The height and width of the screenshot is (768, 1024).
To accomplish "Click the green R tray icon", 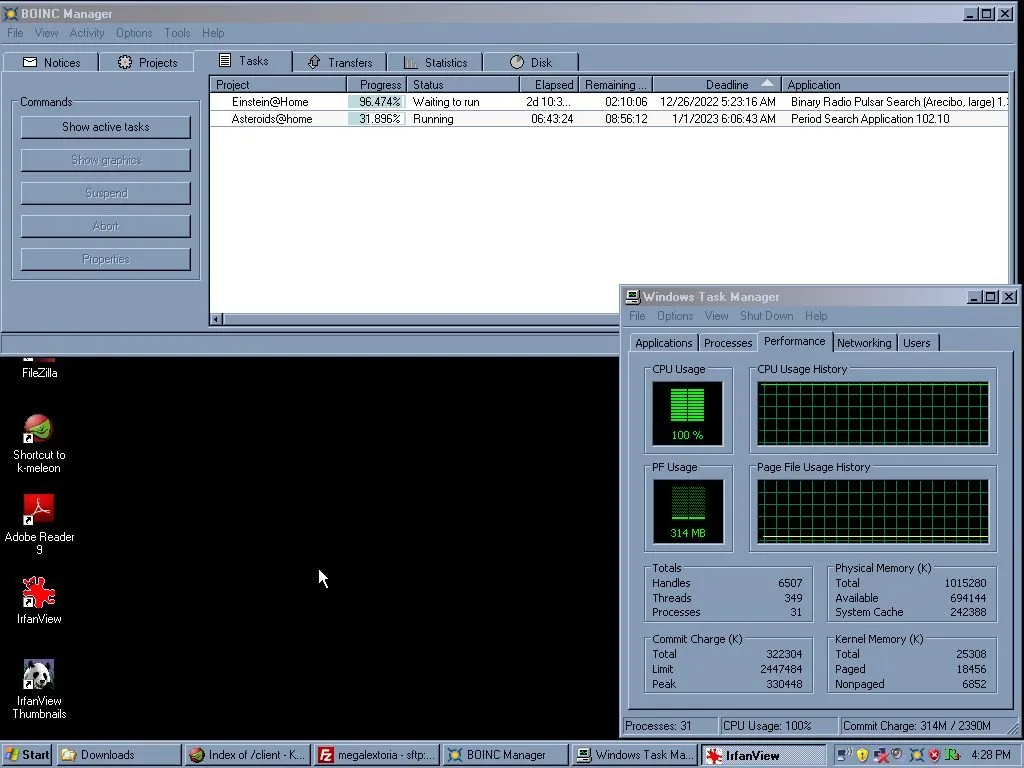I will pos(952,755).
